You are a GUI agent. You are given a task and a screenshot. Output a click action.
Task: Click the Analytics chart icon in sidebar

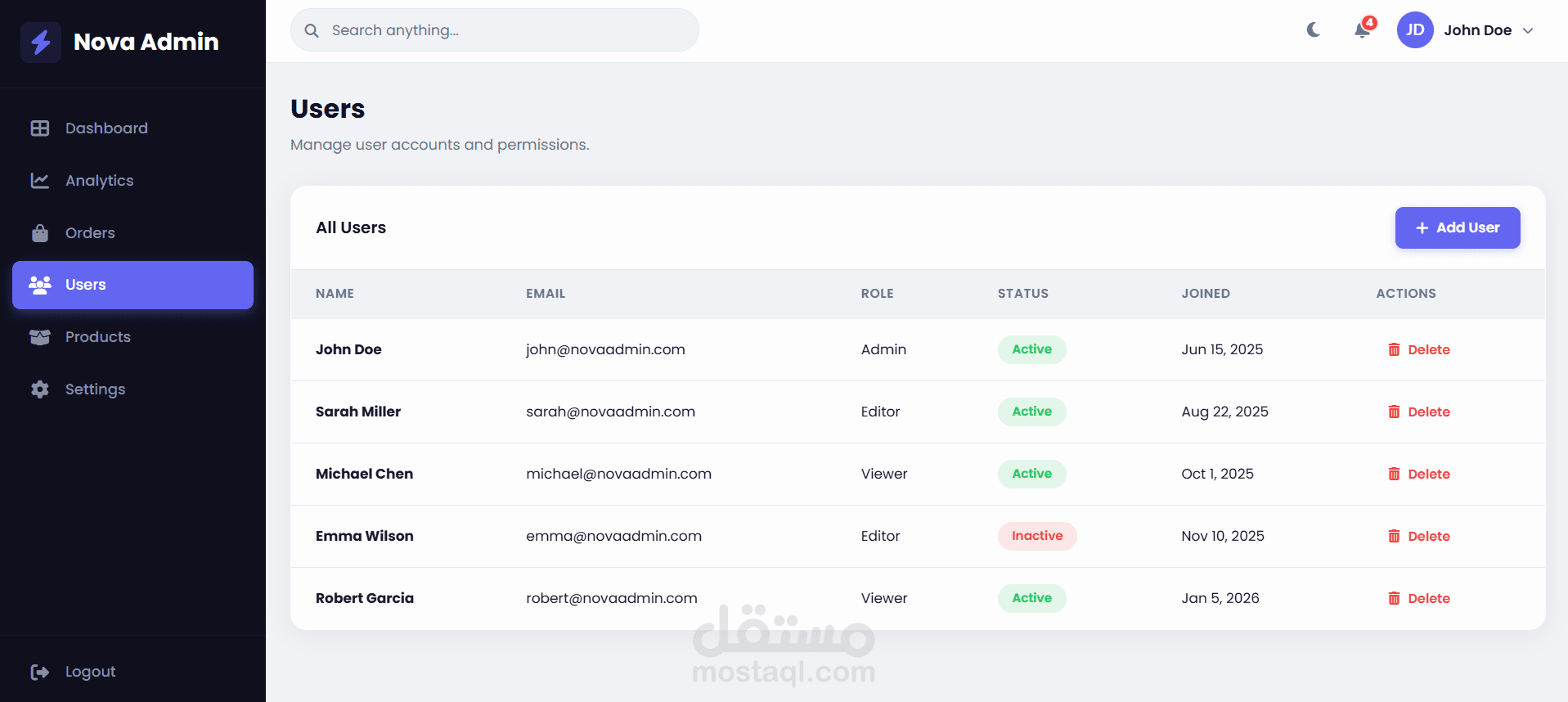40,181
